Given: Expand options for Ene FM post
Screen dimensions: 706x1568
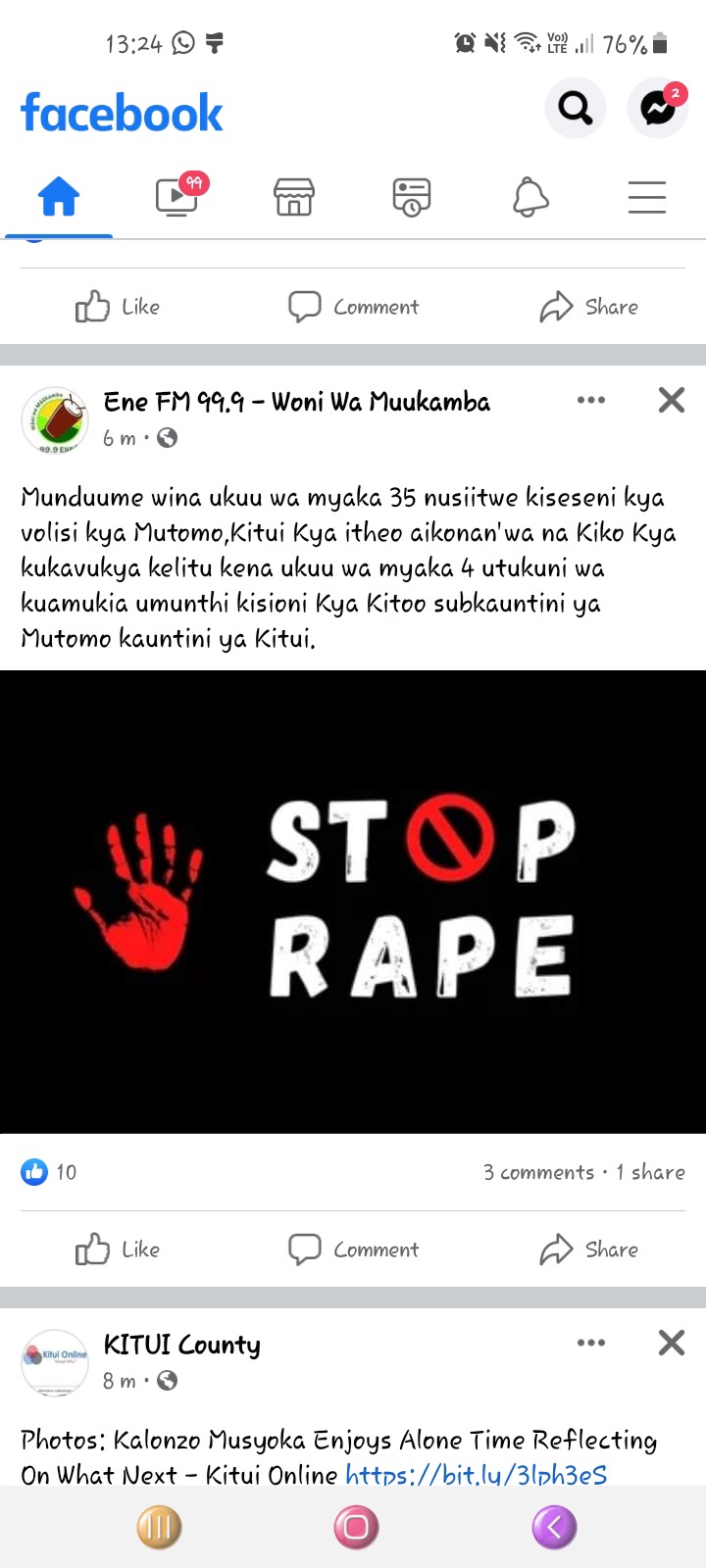Looking at the screenshot, I should (x=591, y=400).
